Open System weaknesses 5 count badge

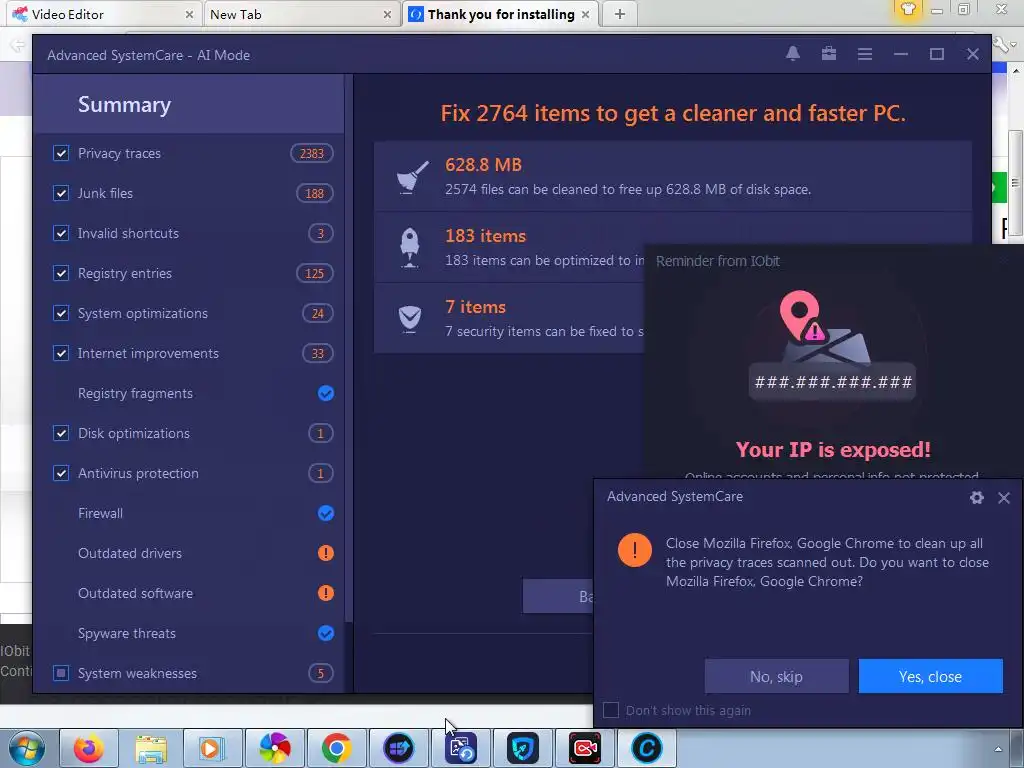[x=320, y=673]
